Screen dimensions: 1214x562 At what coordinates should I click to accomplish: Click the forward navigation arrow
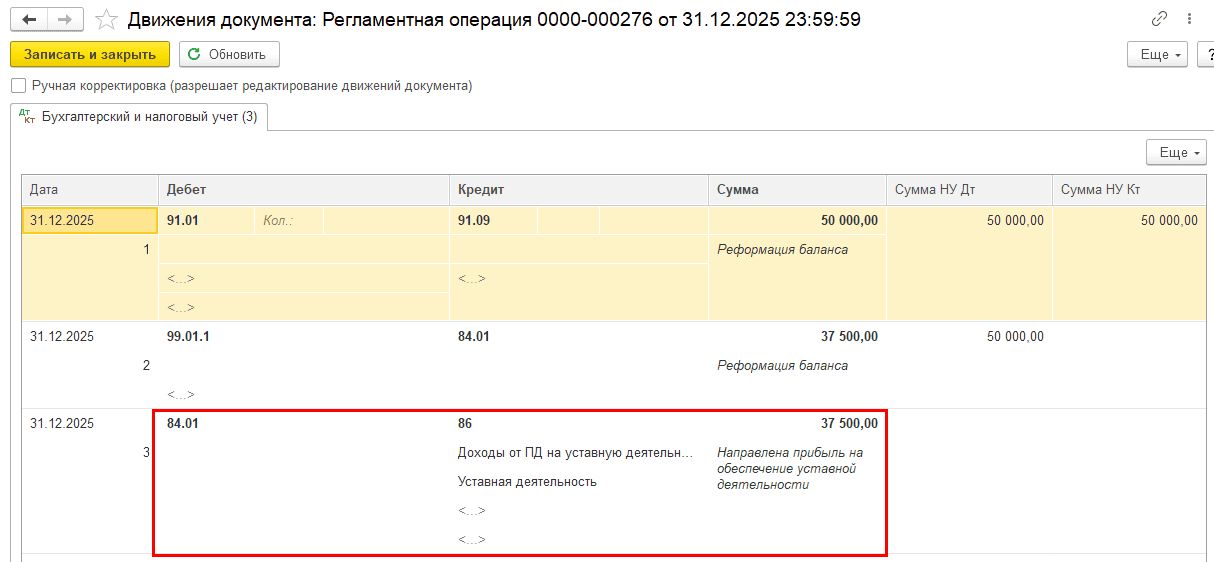pyautogui.click(x=65, y=19)
